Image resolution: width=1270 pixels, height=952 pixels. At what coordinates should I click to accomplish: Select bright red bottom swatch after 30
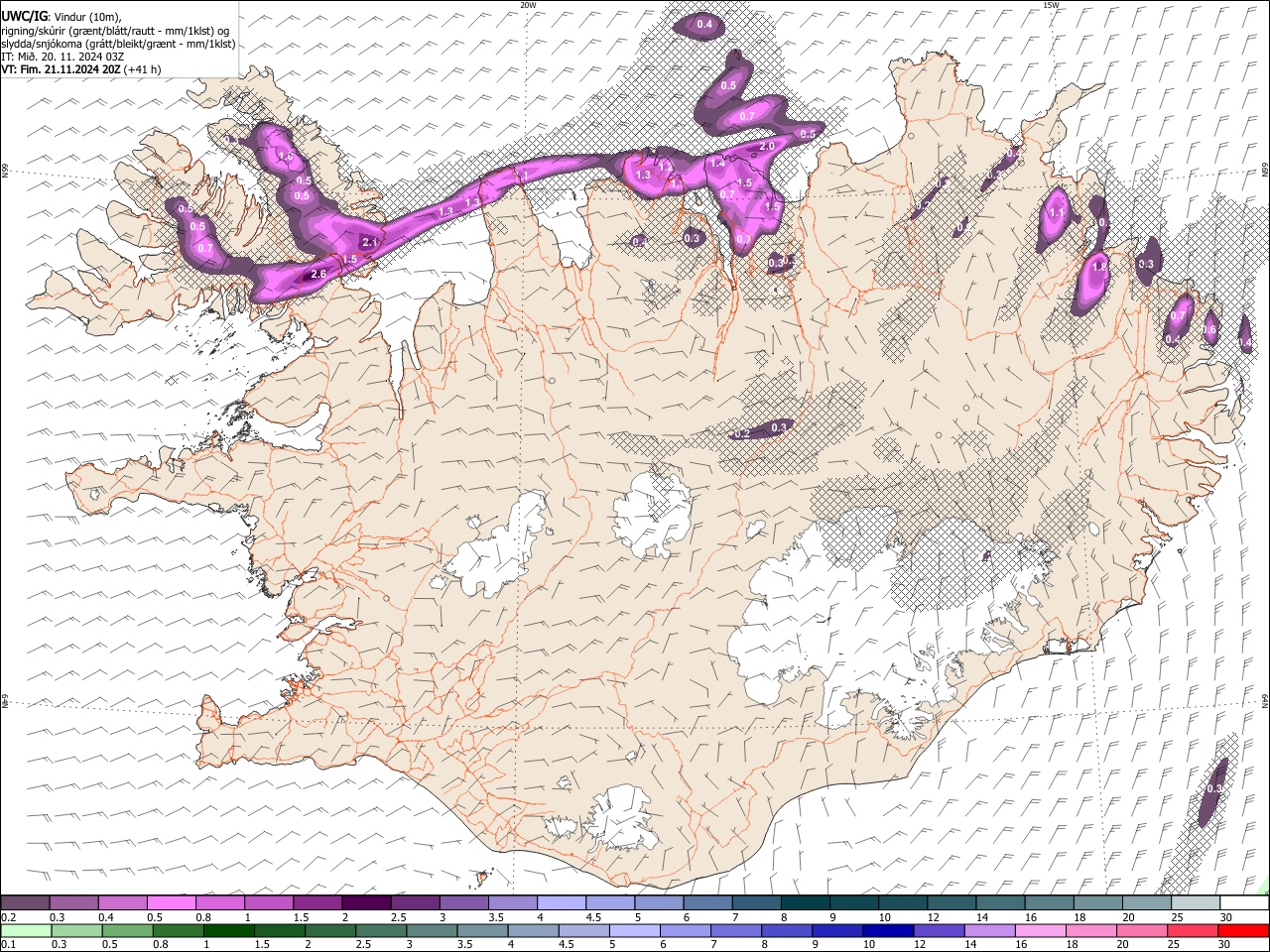point(1243,930)
